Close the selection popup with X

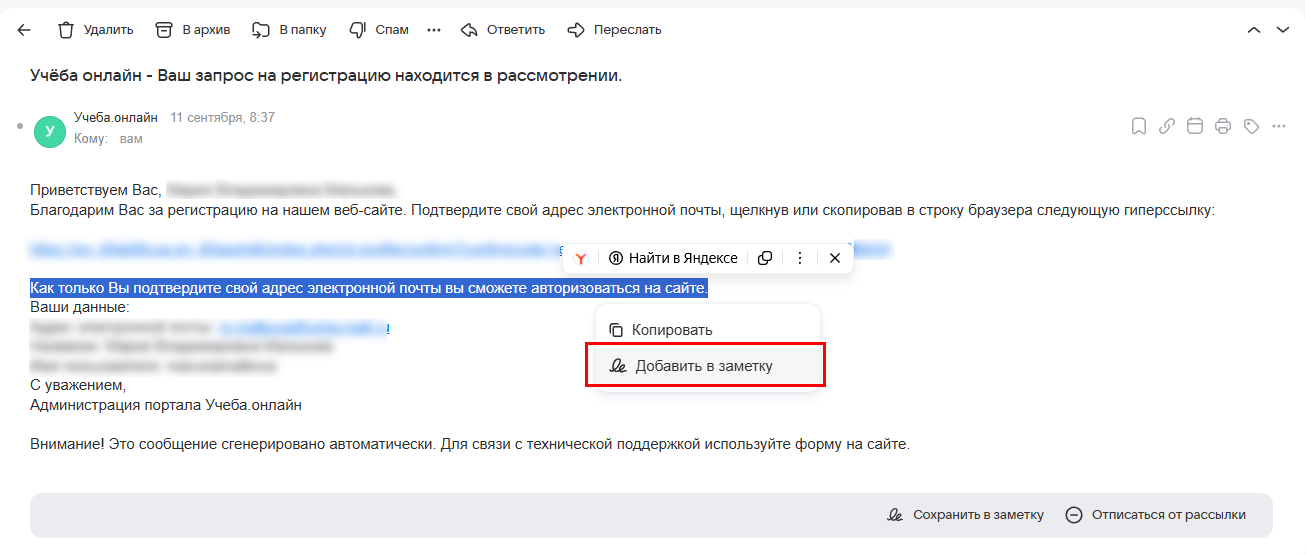click(835, 258)
